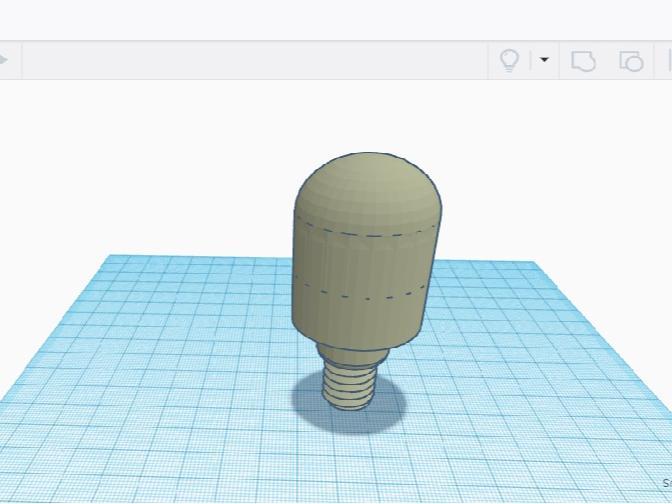Click the Show All lightbulb icon

point(509,60)
